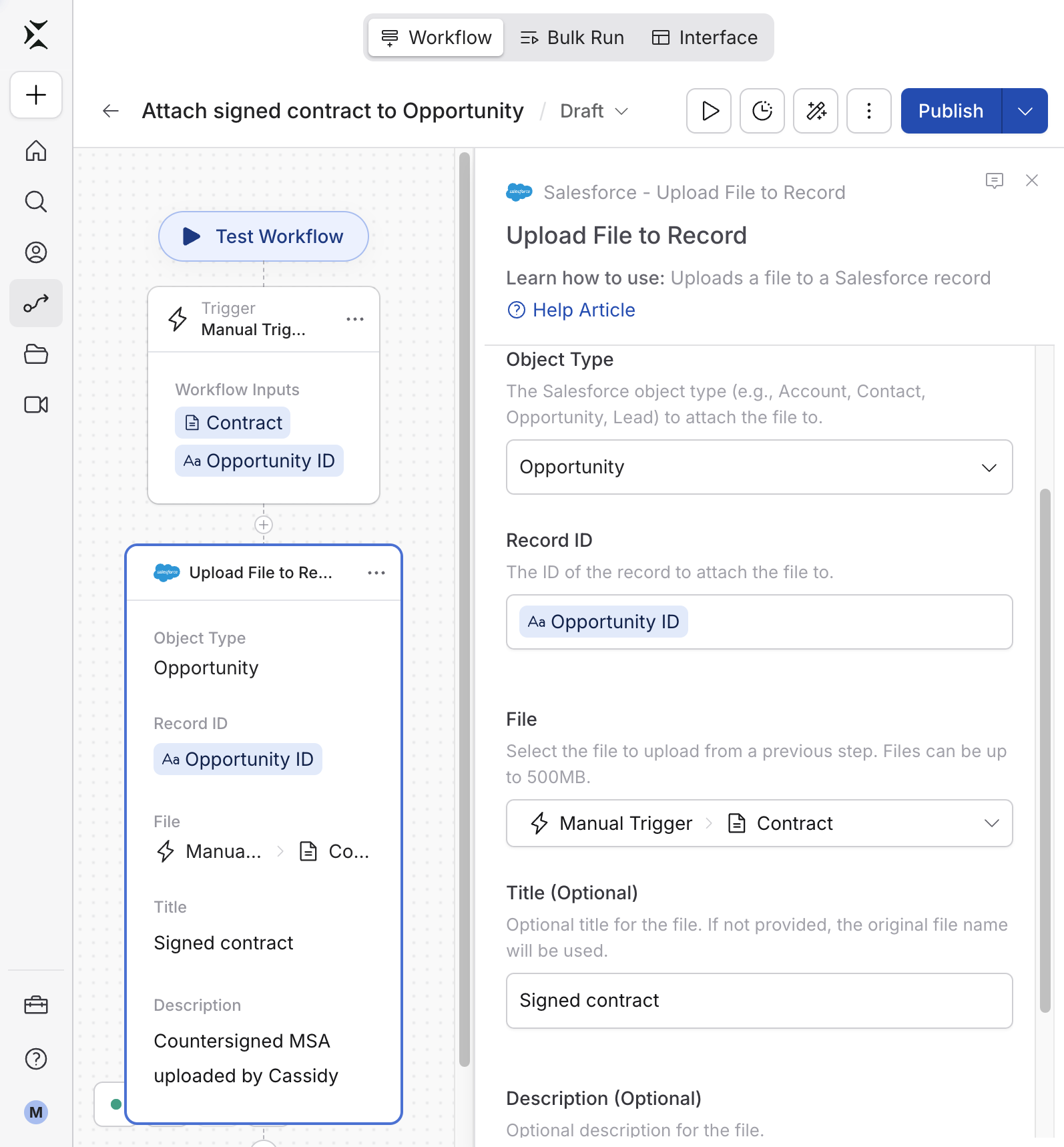Go back using the left arrow
This screenshot has height=1147, width=1064.
coord(111,111)
